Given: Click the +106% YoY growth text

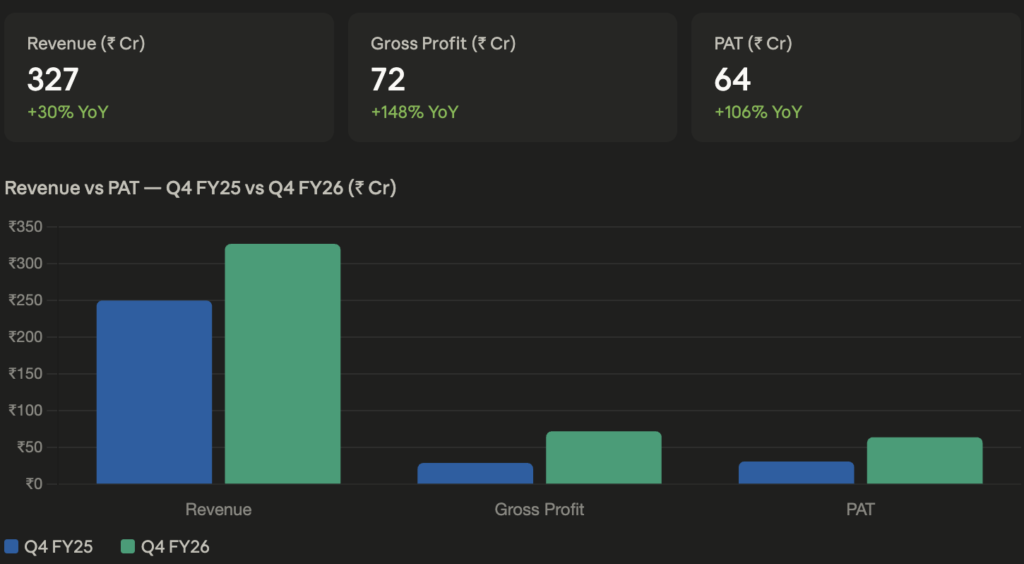Looking at the screenshot, I should (x=758, y=112).
